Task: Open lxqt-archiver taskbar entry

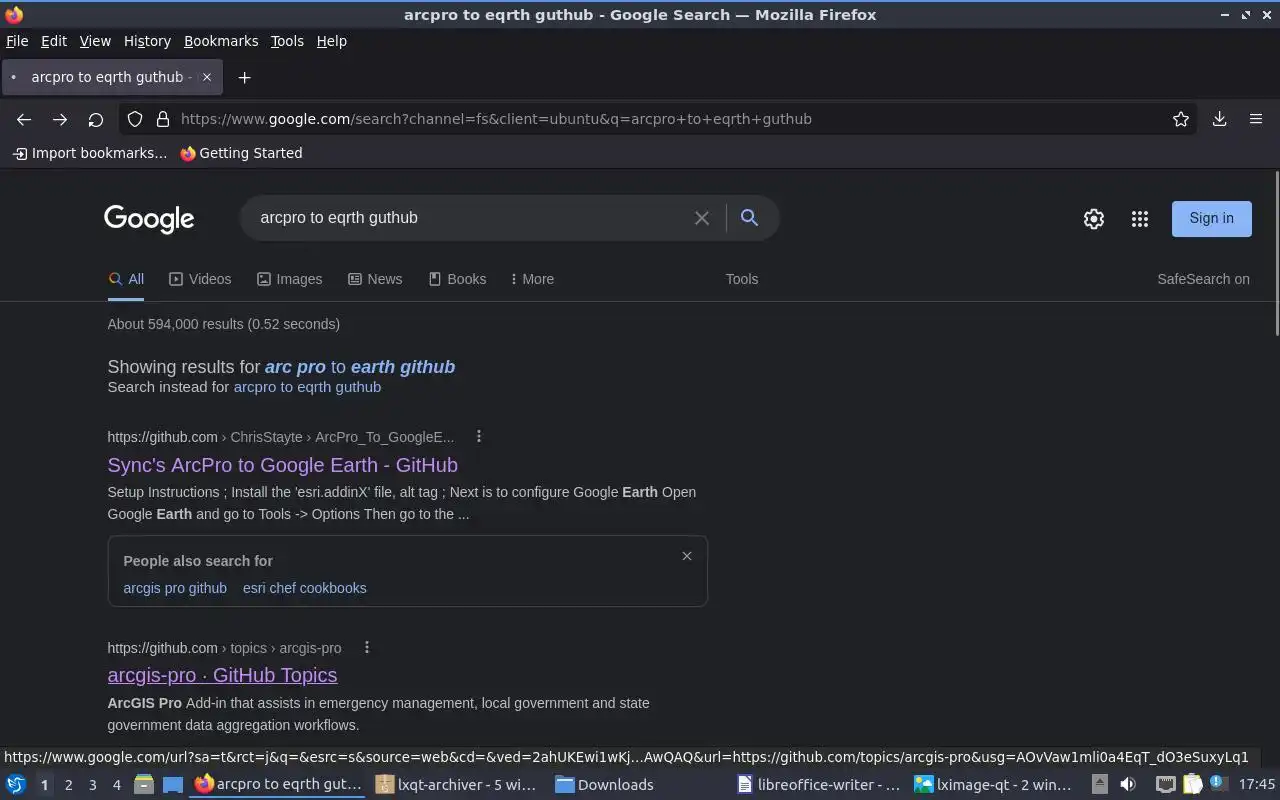Action: (458, 785)
